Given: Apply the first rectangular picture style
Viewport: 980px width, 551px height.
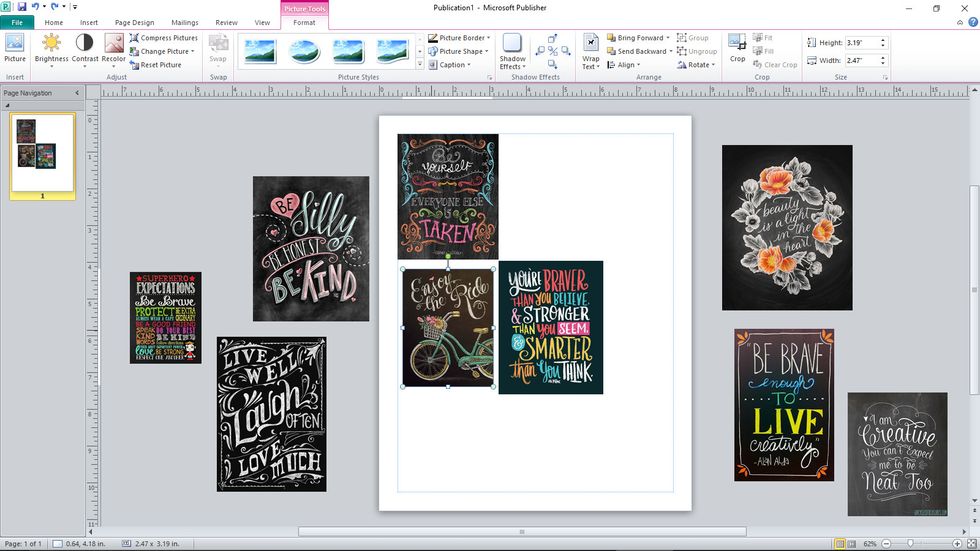Looking at the screenshot, I should (260, 51).
